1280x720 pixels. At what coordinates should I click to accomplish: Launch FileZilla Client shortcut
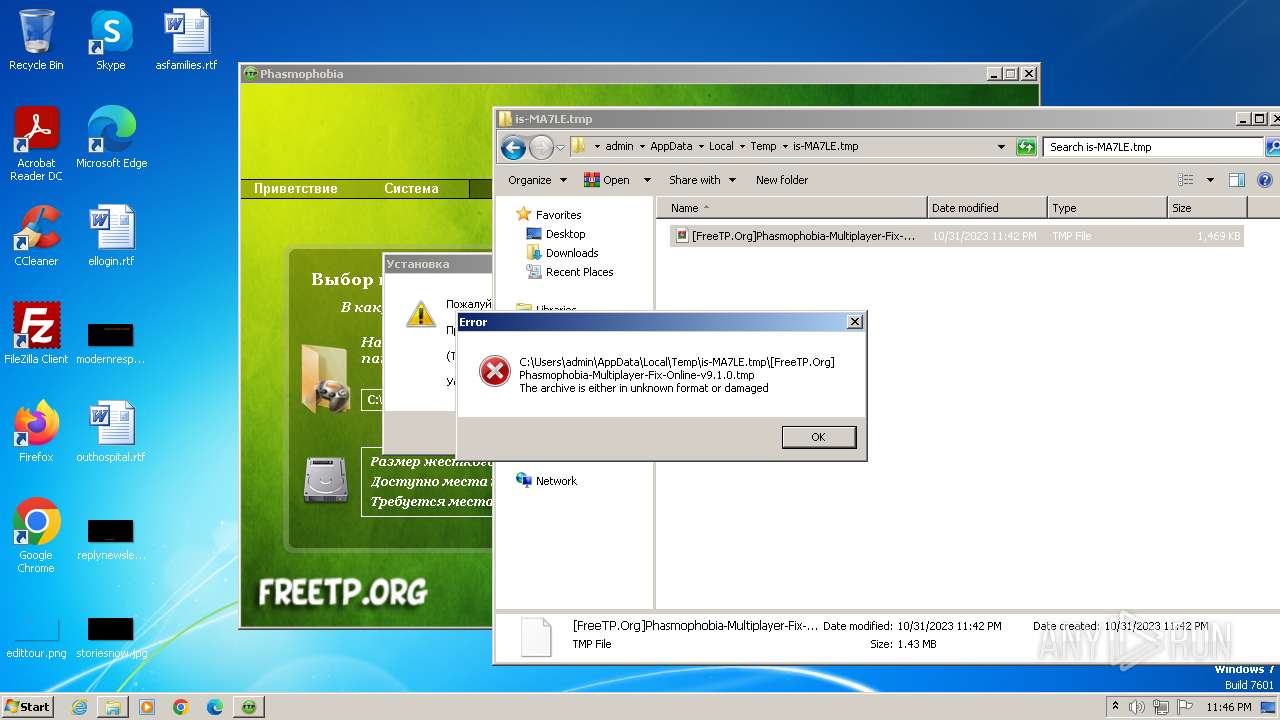pos(36,334)
